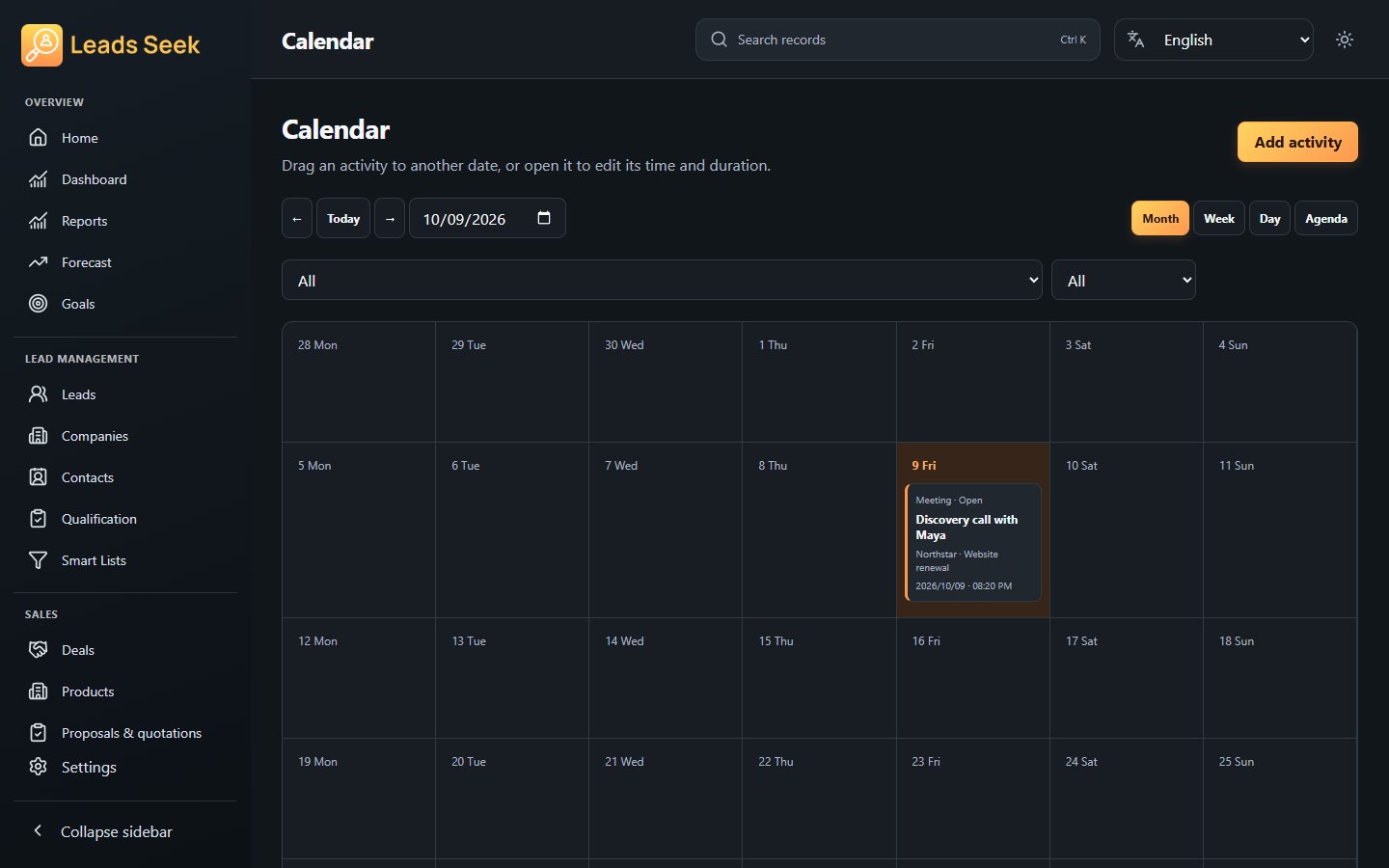Click the translate language icon

pos(1136,40)
